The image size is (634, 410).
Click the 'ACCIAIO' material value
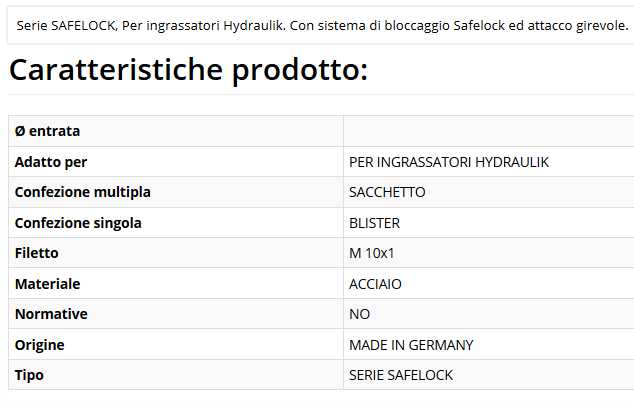pyautogui.click(x=375, y=284)
